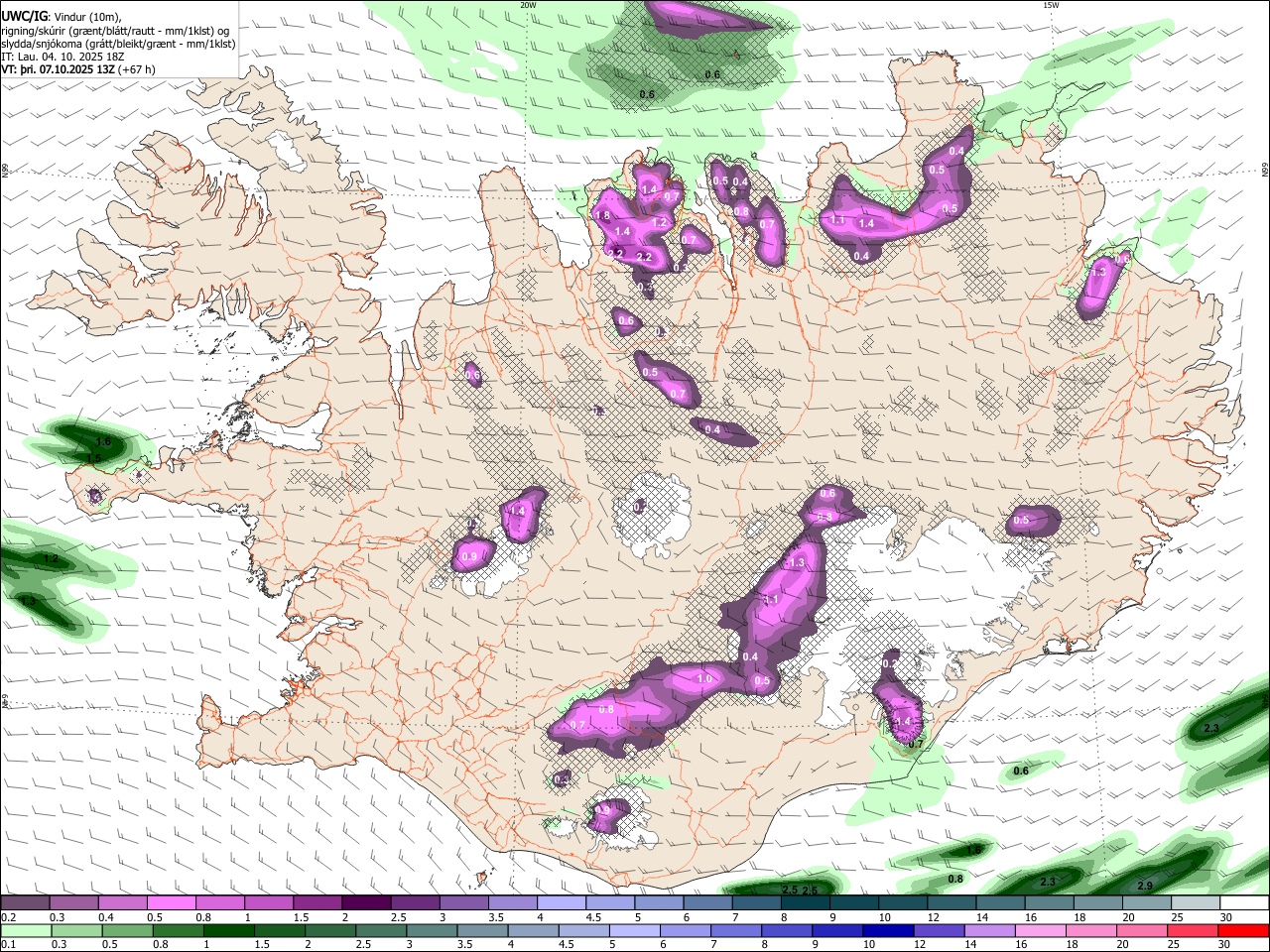Select rain-scale pink swatch between 20 and 25
Viewport: 1270px width, 952px height.
click(x=1143, y=930)
